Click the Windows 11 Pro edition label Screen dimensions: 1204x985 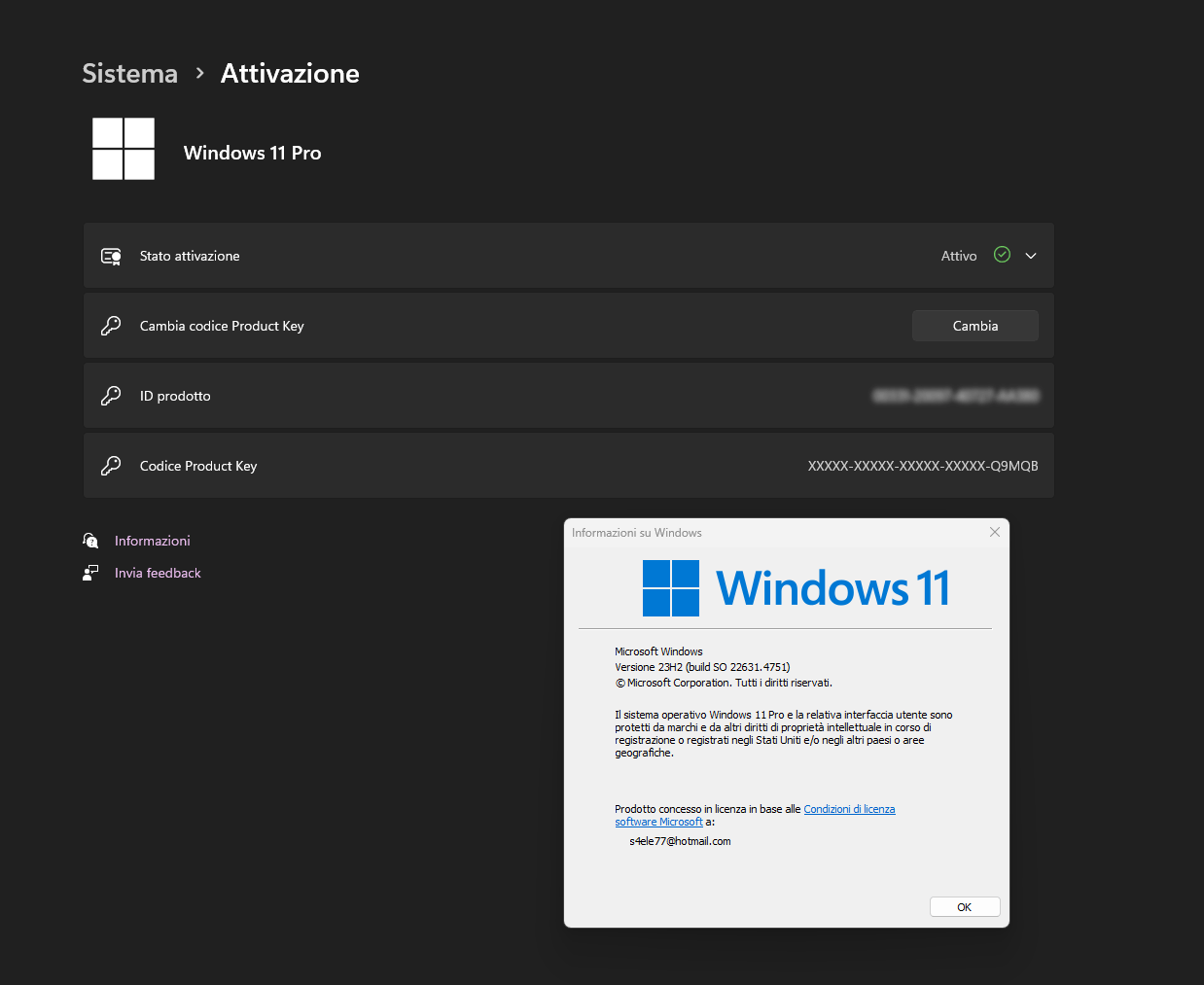click(x=252, y=153)
